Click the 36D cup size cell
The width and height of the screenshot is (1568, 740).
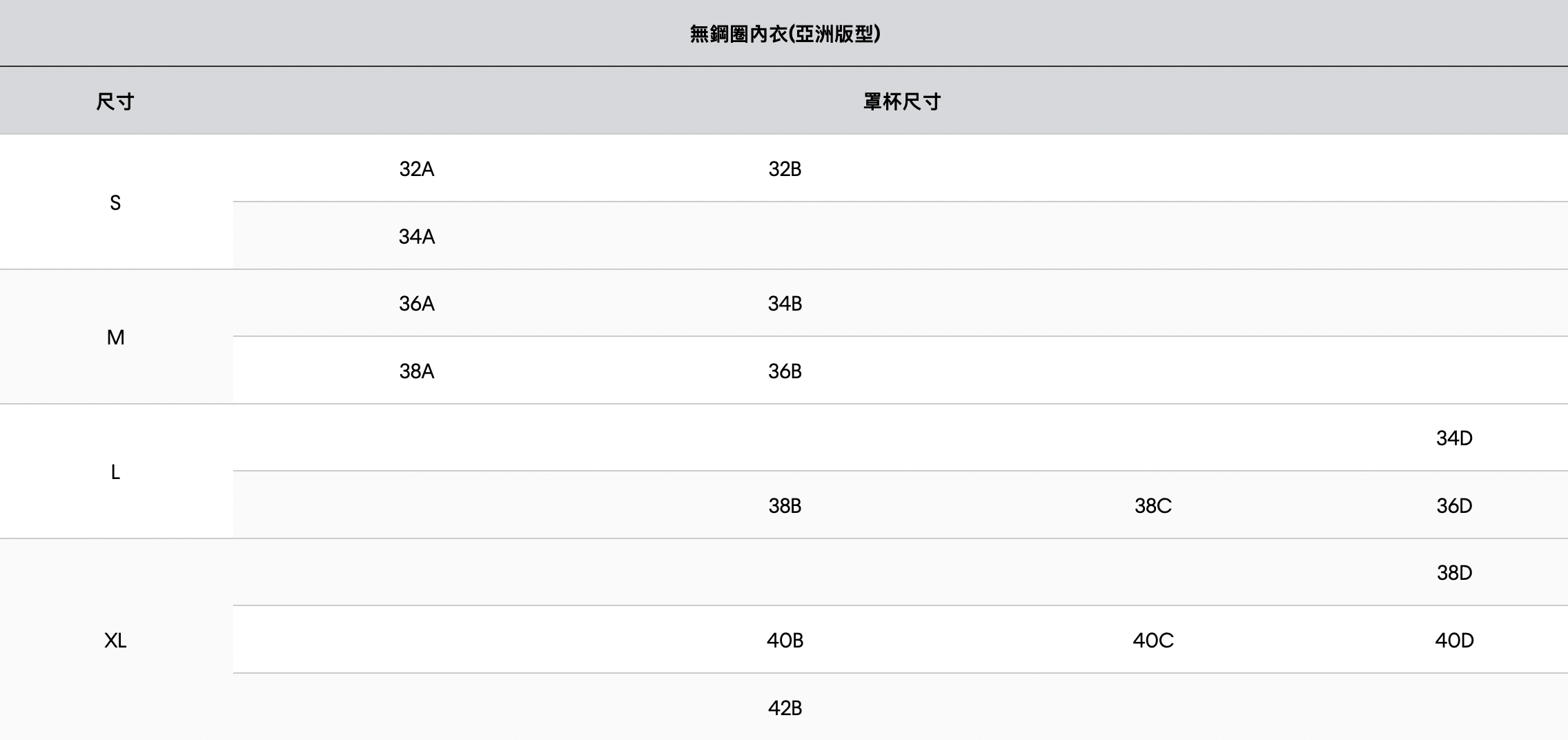(x=1454, y=506)
